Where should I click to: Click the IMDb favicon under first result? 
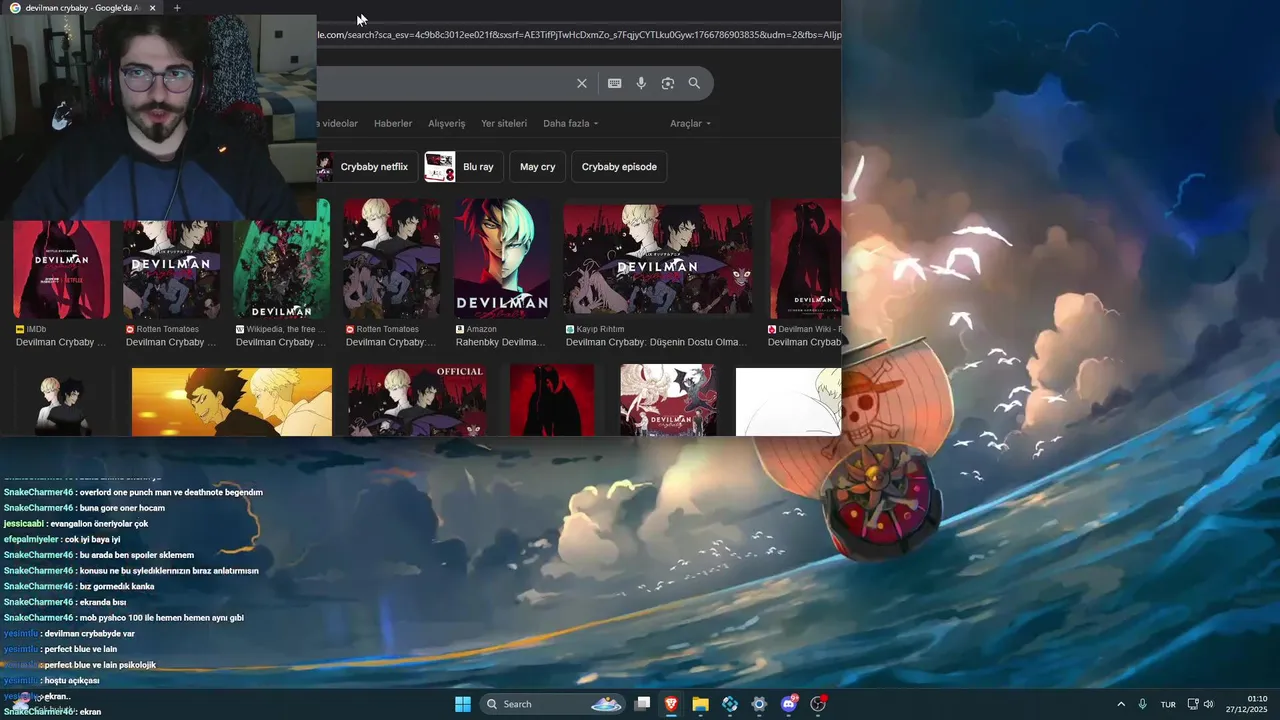(x=20, y=329)
